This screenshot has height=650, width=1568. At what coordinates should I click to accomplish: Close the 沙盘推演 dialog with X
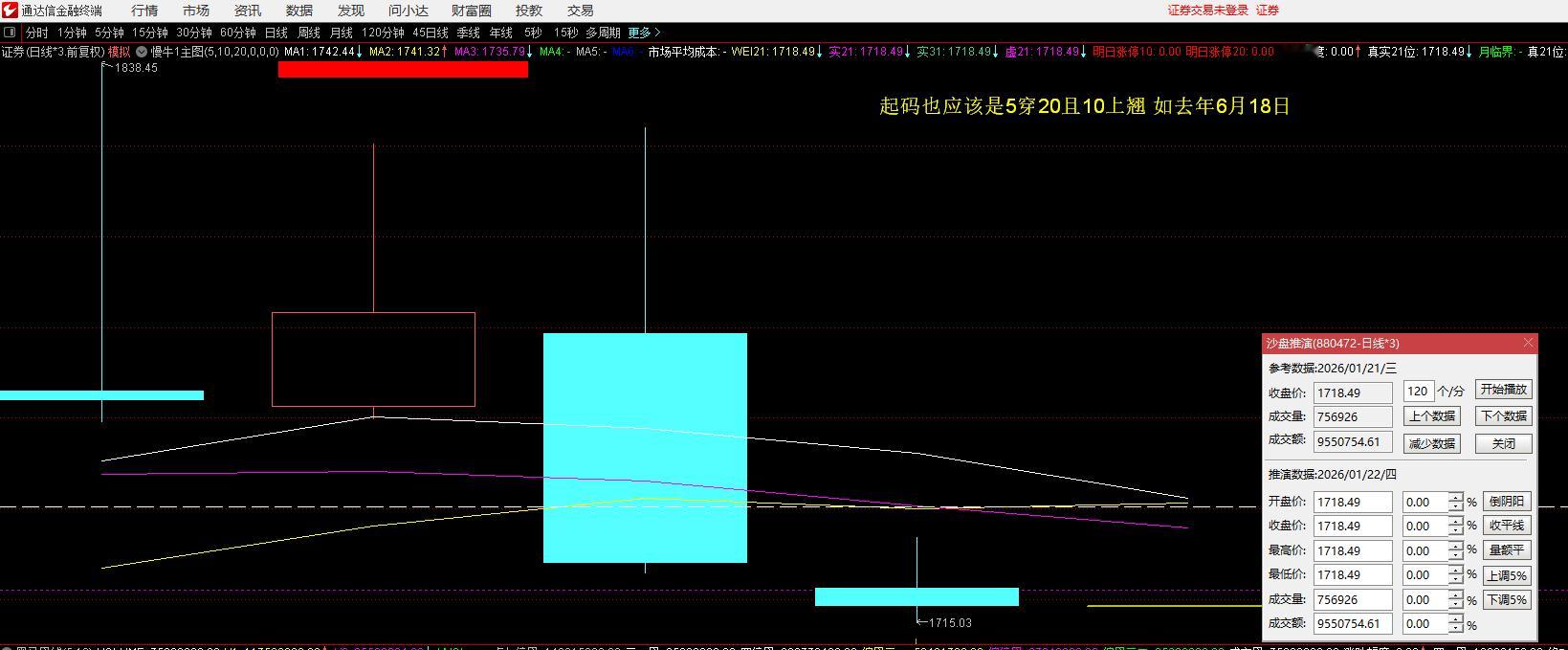(1528, 343)
